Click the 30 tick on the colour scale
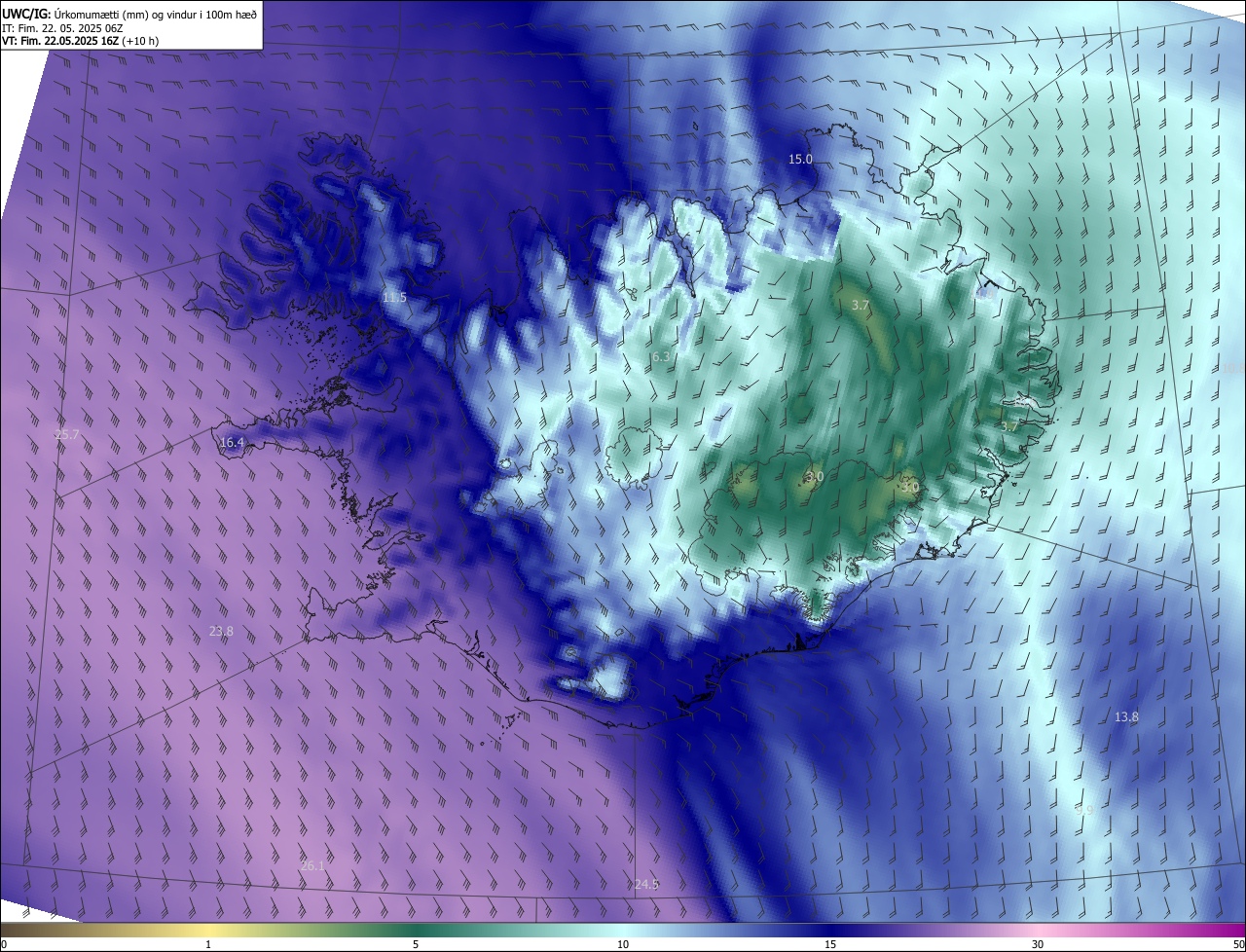The height and width of the screenshot is (952, 1246). click(x=1038, y=944)
